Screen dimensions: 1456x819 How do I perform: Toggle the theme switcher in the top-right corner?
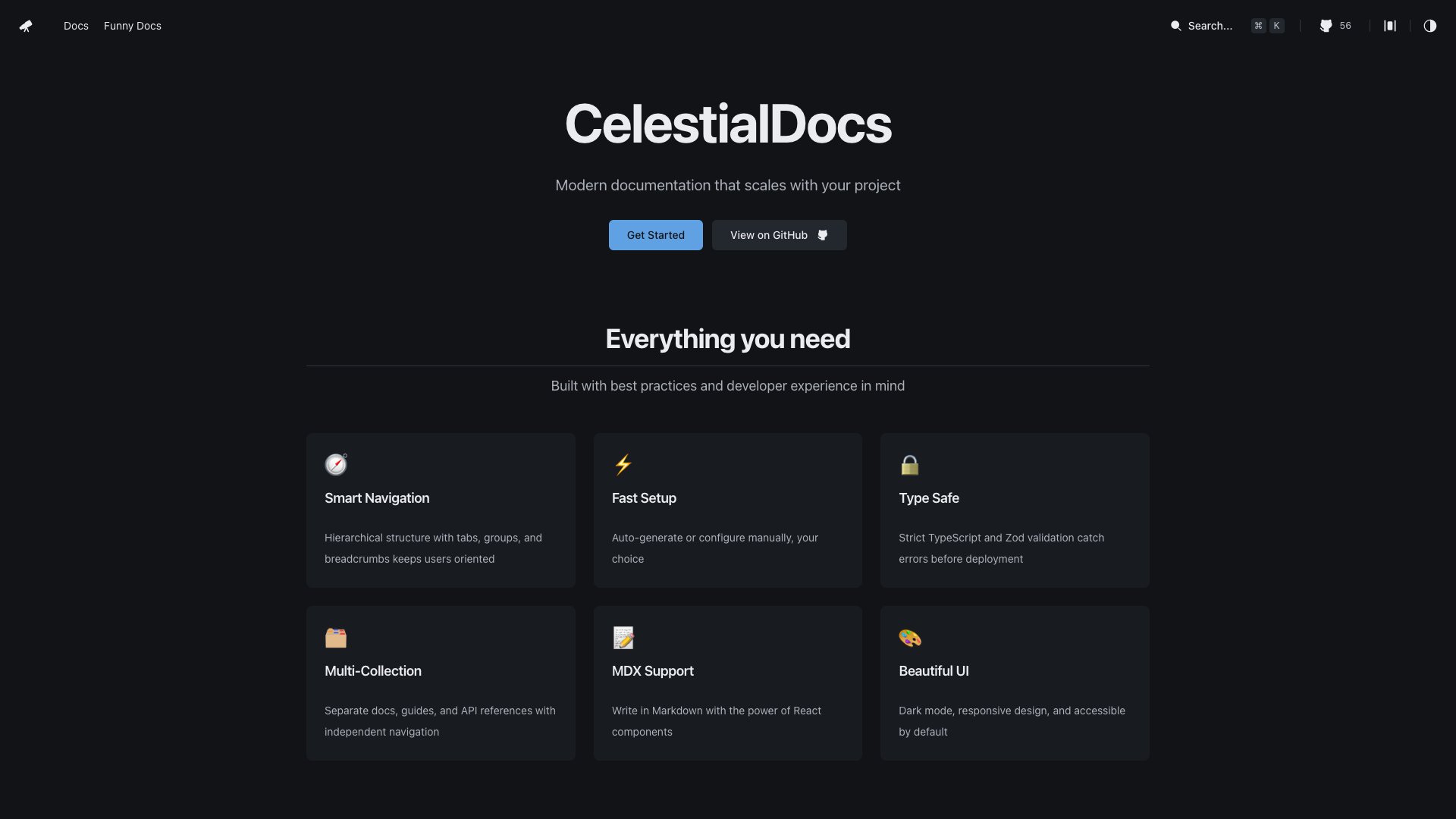[1429, 26]
